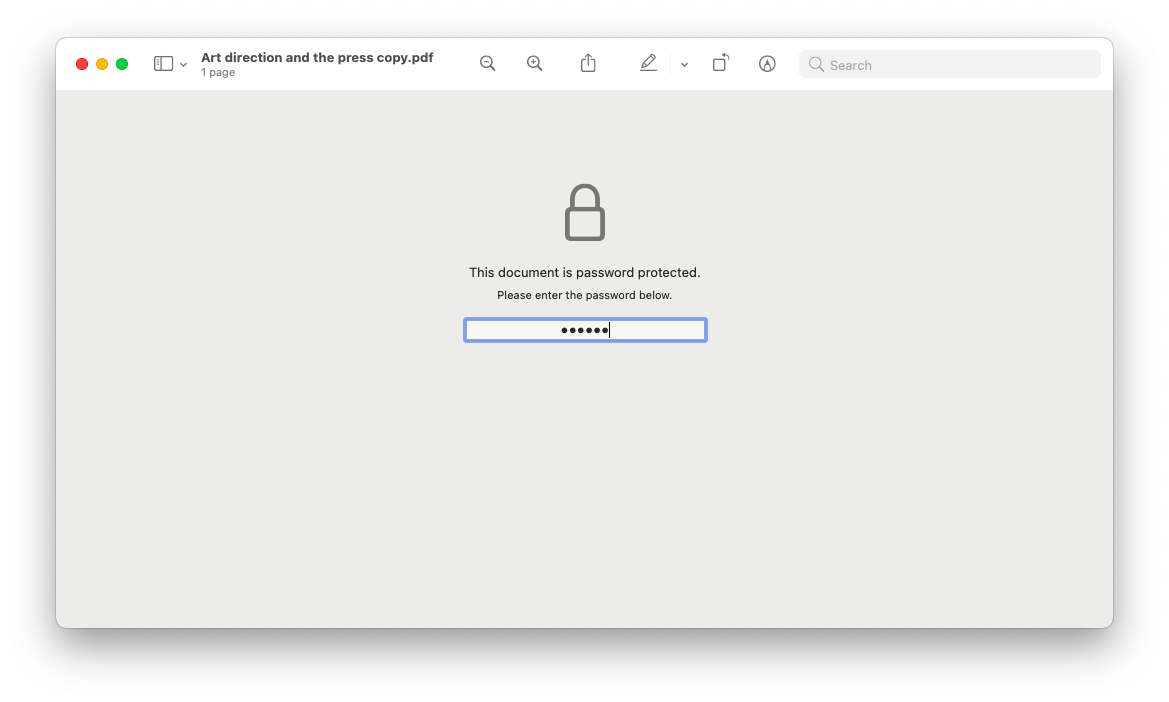Viewport: 1169px width, 702px height.
Task: Show the Markup toolbar icon
Action: pos(767,64)
